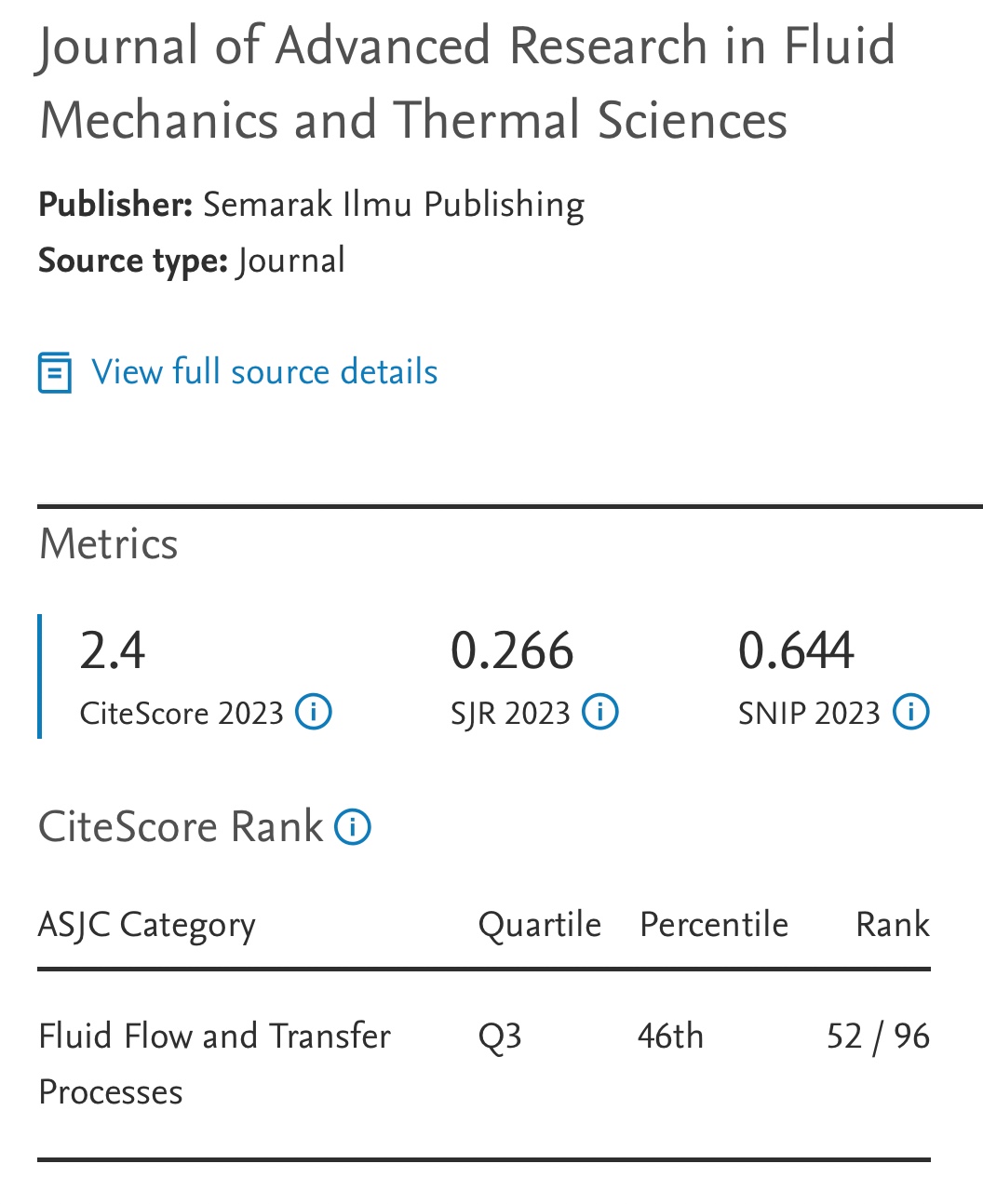Click the Source type value Journal
Viewport: 983px width, 1204px height.
point(291,261)
